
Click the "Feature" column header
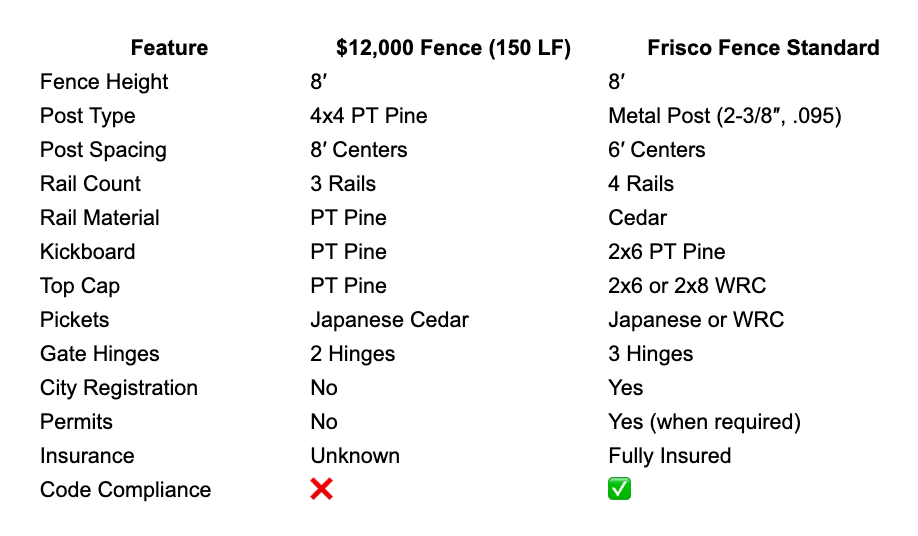[x=169, y=48]
